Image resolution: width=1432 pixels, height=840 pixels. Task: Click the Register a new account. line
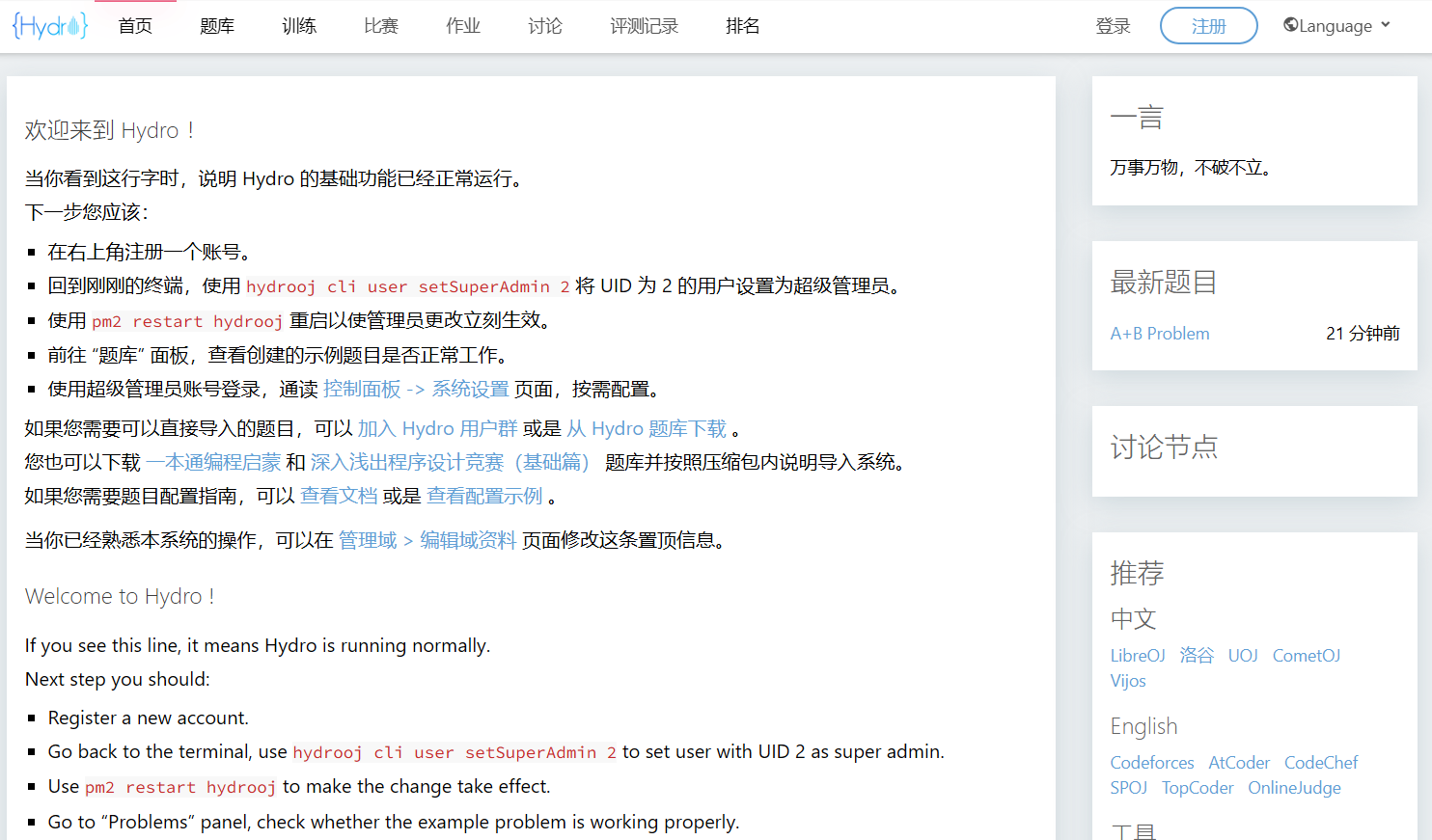[149, 718]
